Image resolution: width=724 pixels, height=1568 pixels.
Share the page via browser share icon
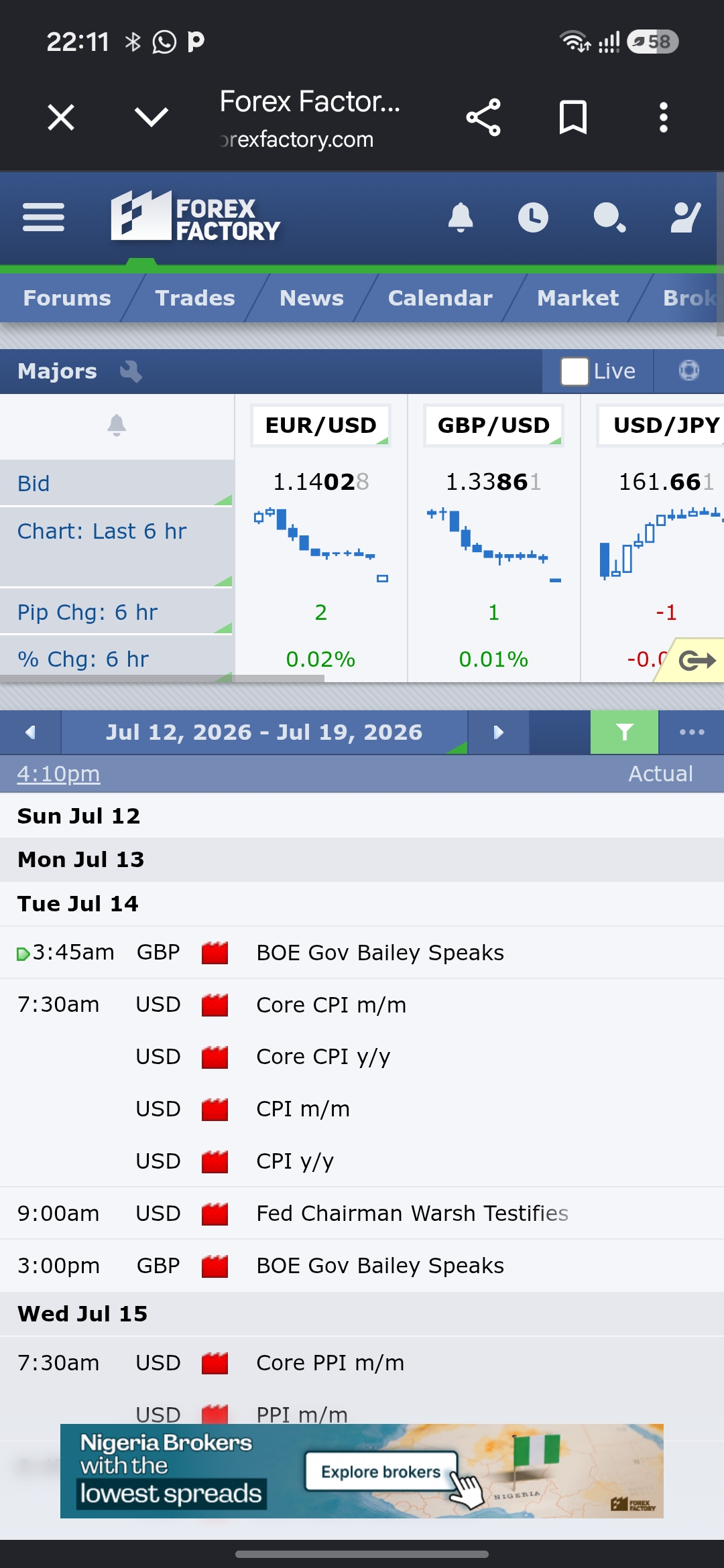pyautogui.click(x=483, y=118)
